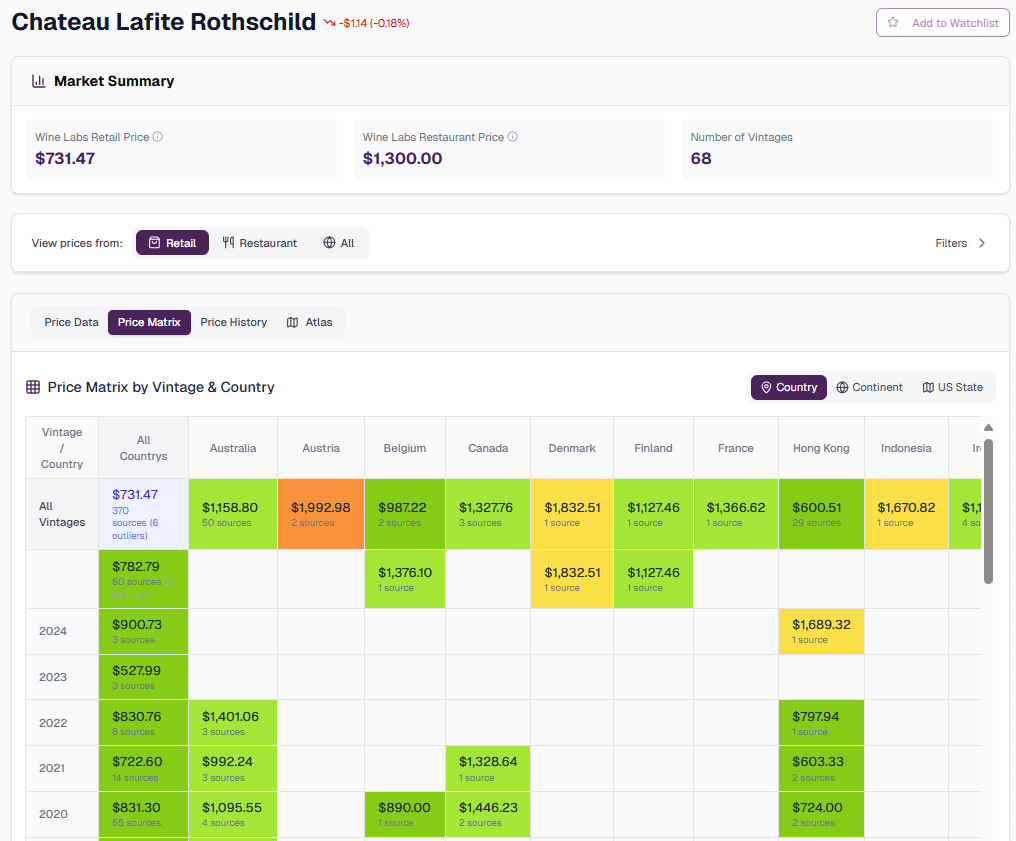
Task: Click the Belgium $987.22 All Vintages cell
Action: point(405,514)
